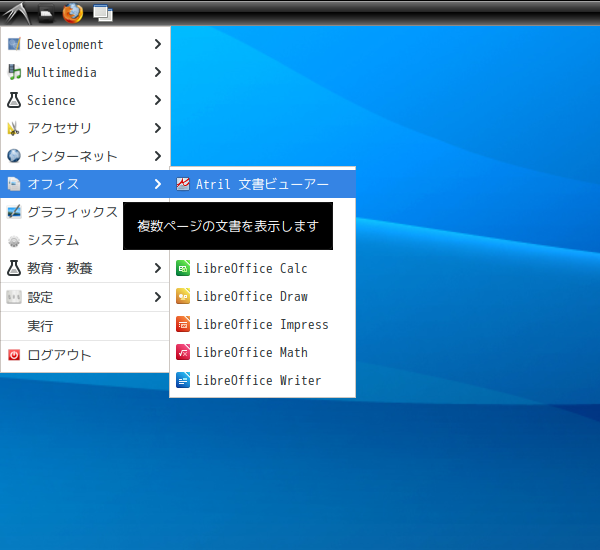Viewport: 600px width, 550px height.
Task: Click the オフィス document icon
Action: (14, 184)
